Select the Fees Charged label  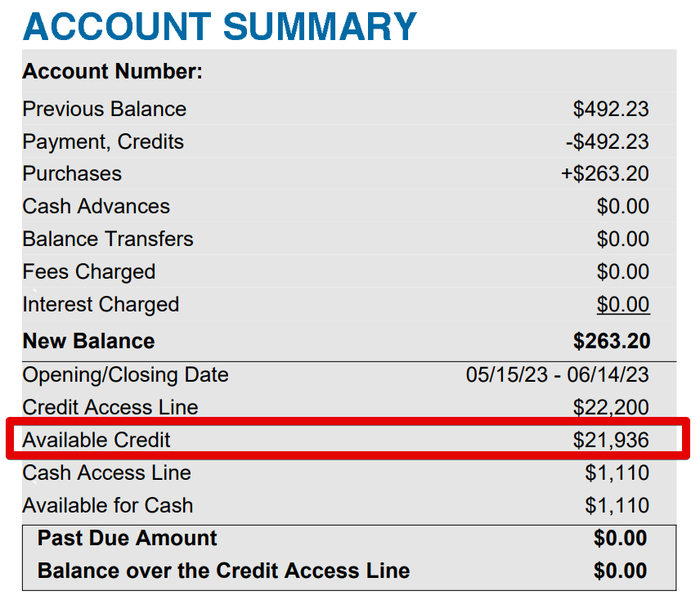[x=89, y=272]
